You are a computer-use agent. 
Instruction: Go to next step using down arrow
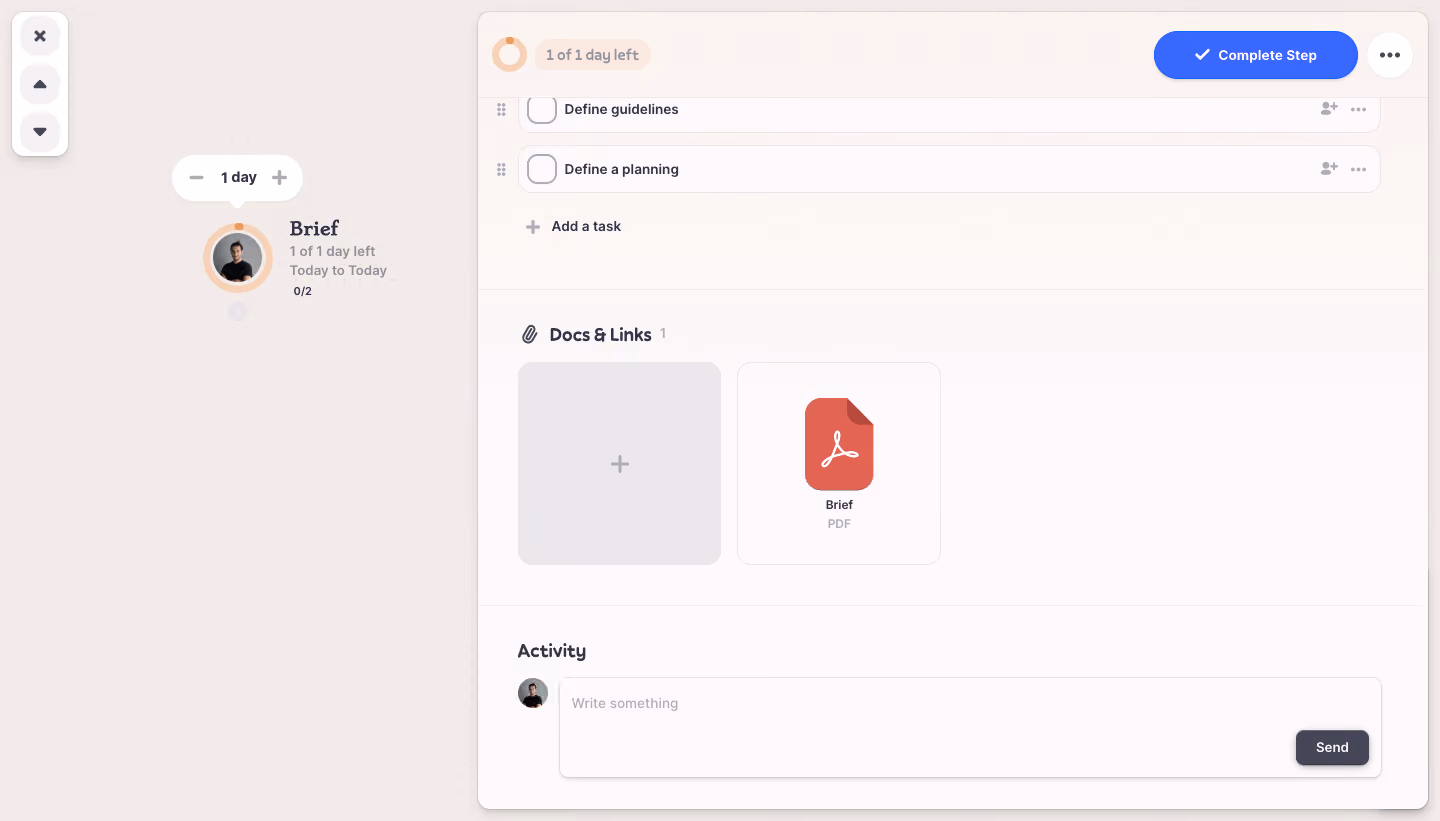40,132
